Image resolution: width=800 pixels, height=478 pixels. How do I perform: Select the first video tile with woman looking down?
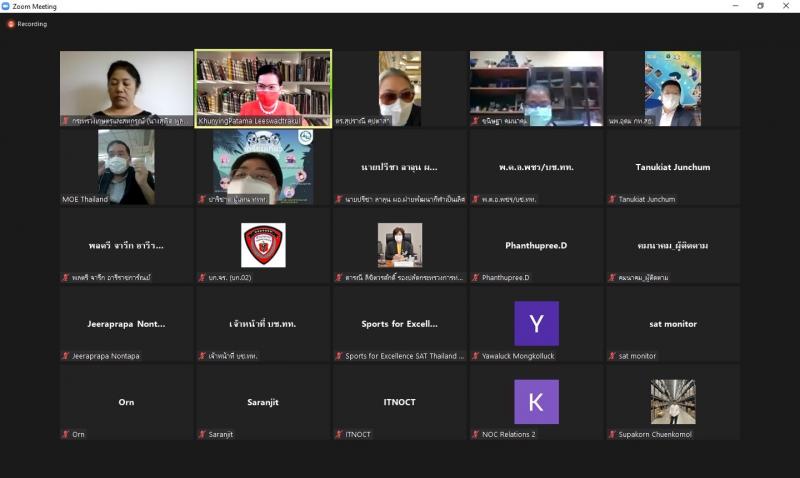127,88
